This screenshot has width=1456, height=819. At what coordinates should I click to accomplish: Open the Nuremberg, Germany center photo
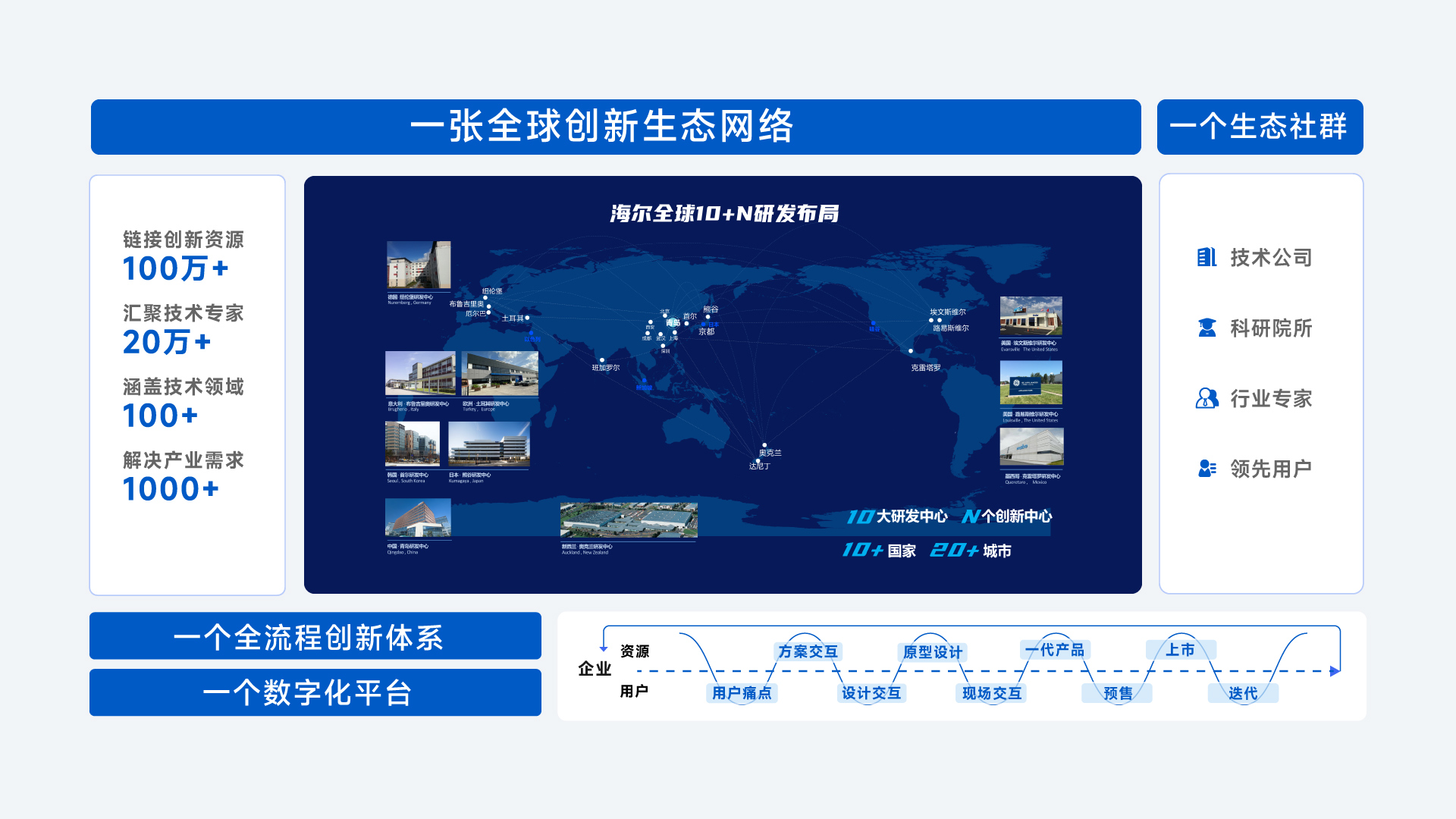point(419,265)
